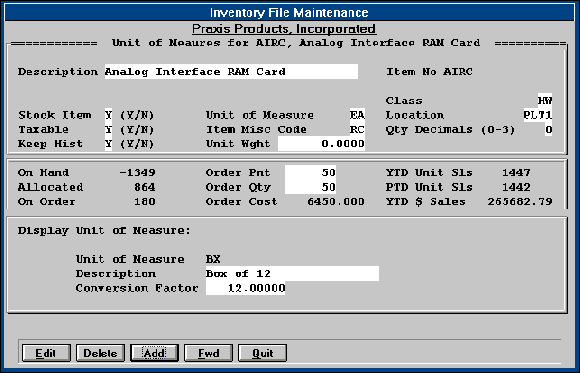Click the Location PLT1 field

pos(538,115)
